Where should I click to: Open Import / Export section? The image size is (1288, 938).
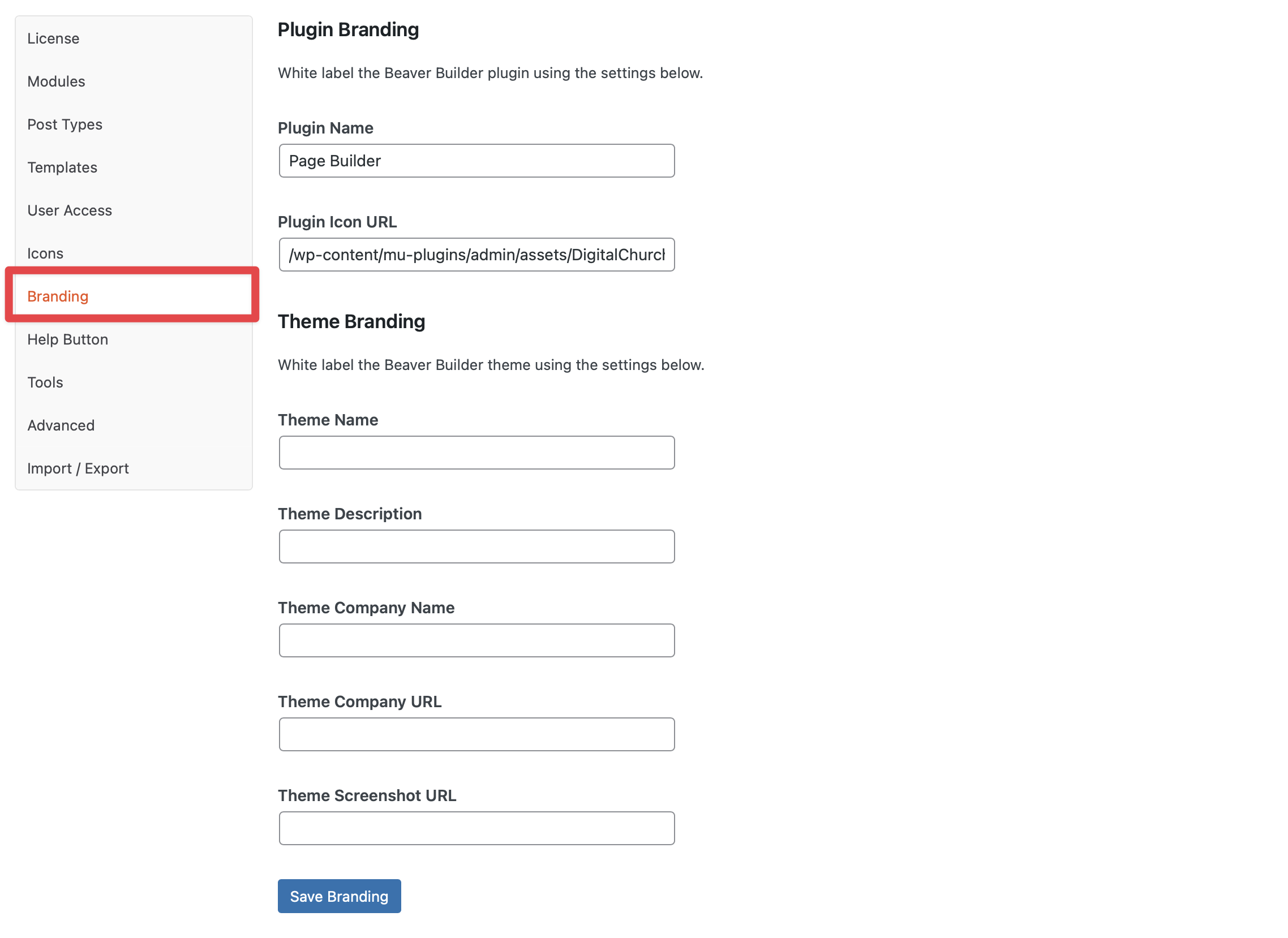coord(78,467)
